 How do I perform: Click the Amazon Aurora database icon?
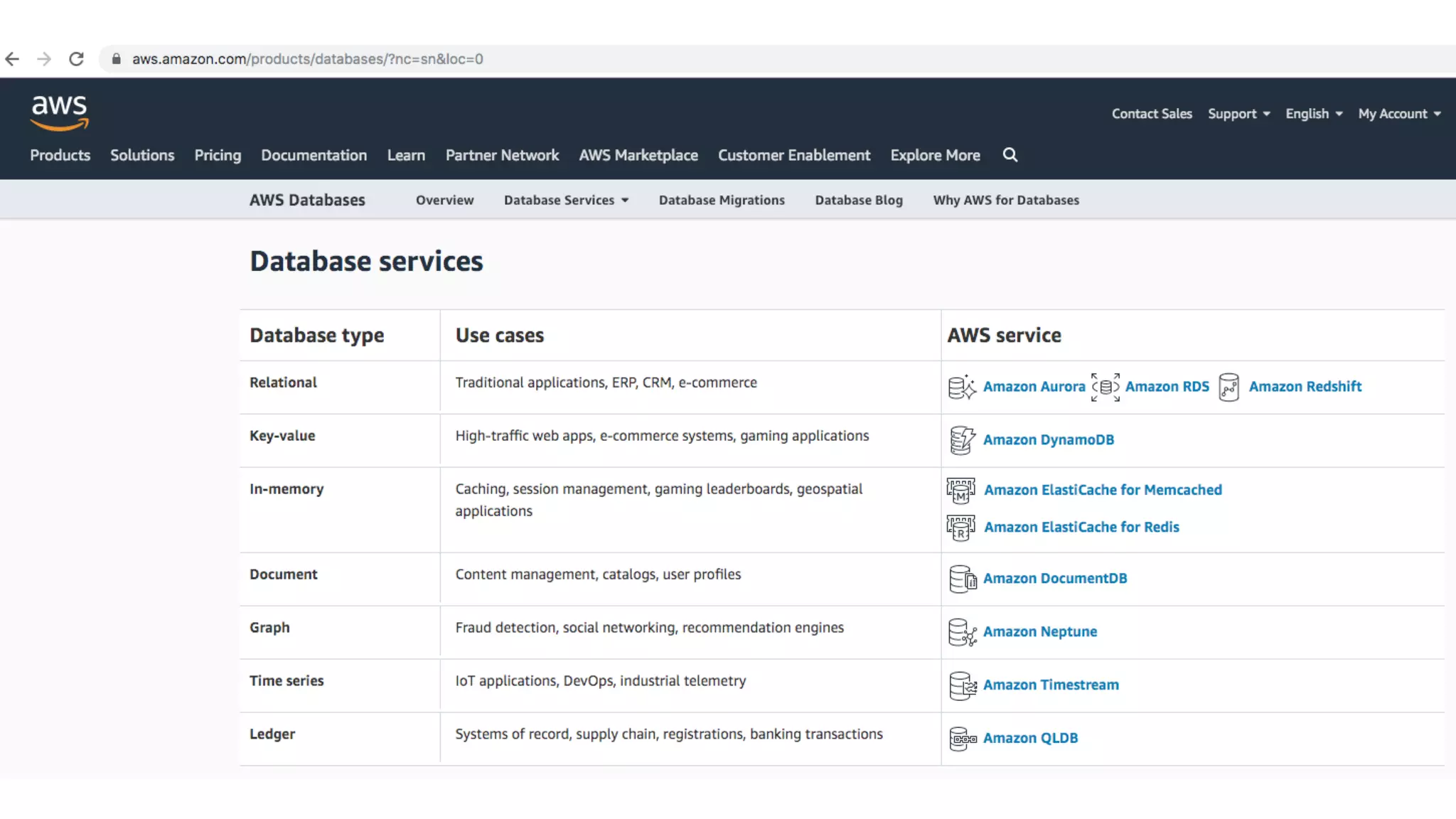point(962,387)
